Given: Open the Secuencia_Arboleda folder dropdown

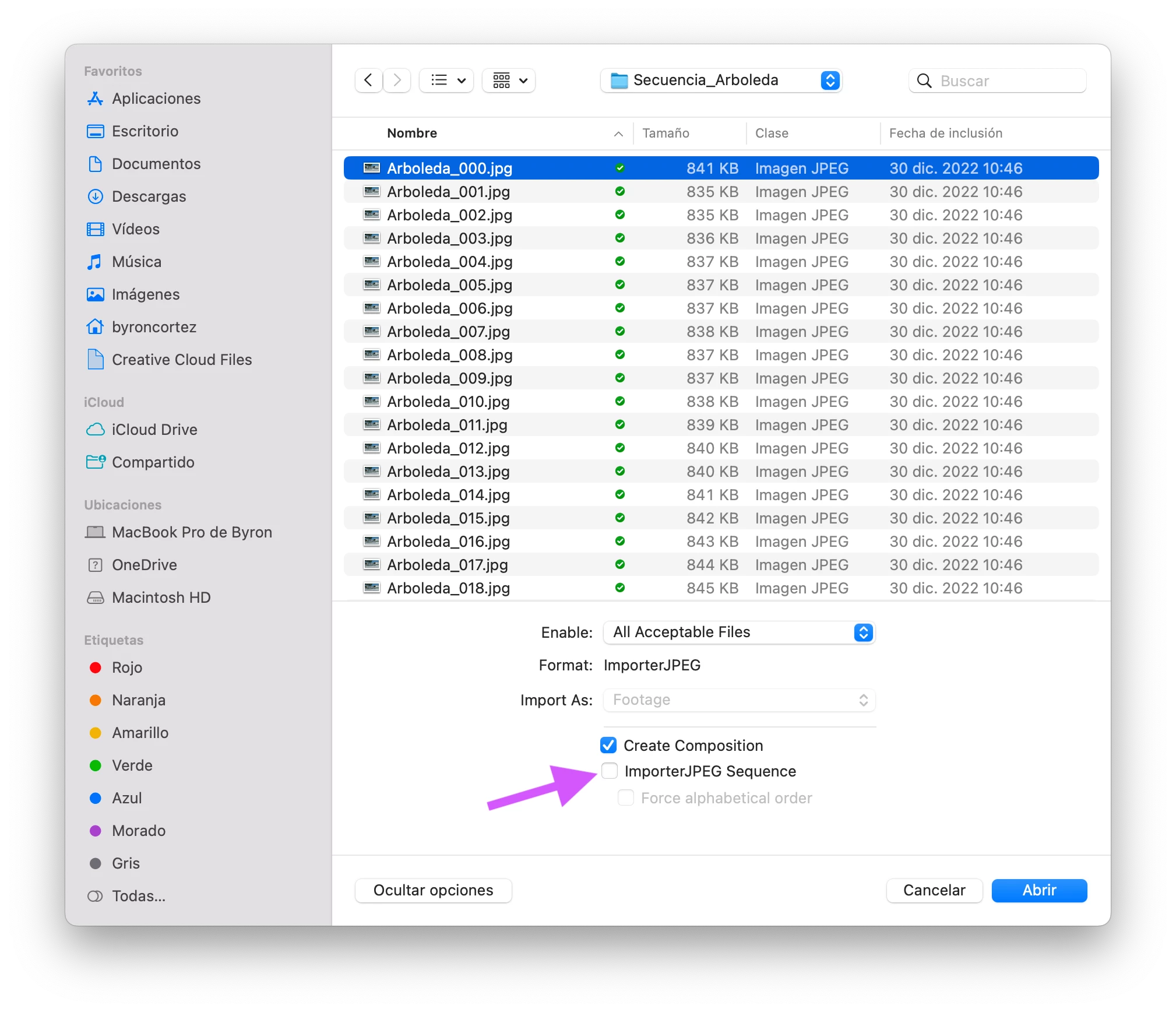Looking at the screenshot, I should point(720,80).
